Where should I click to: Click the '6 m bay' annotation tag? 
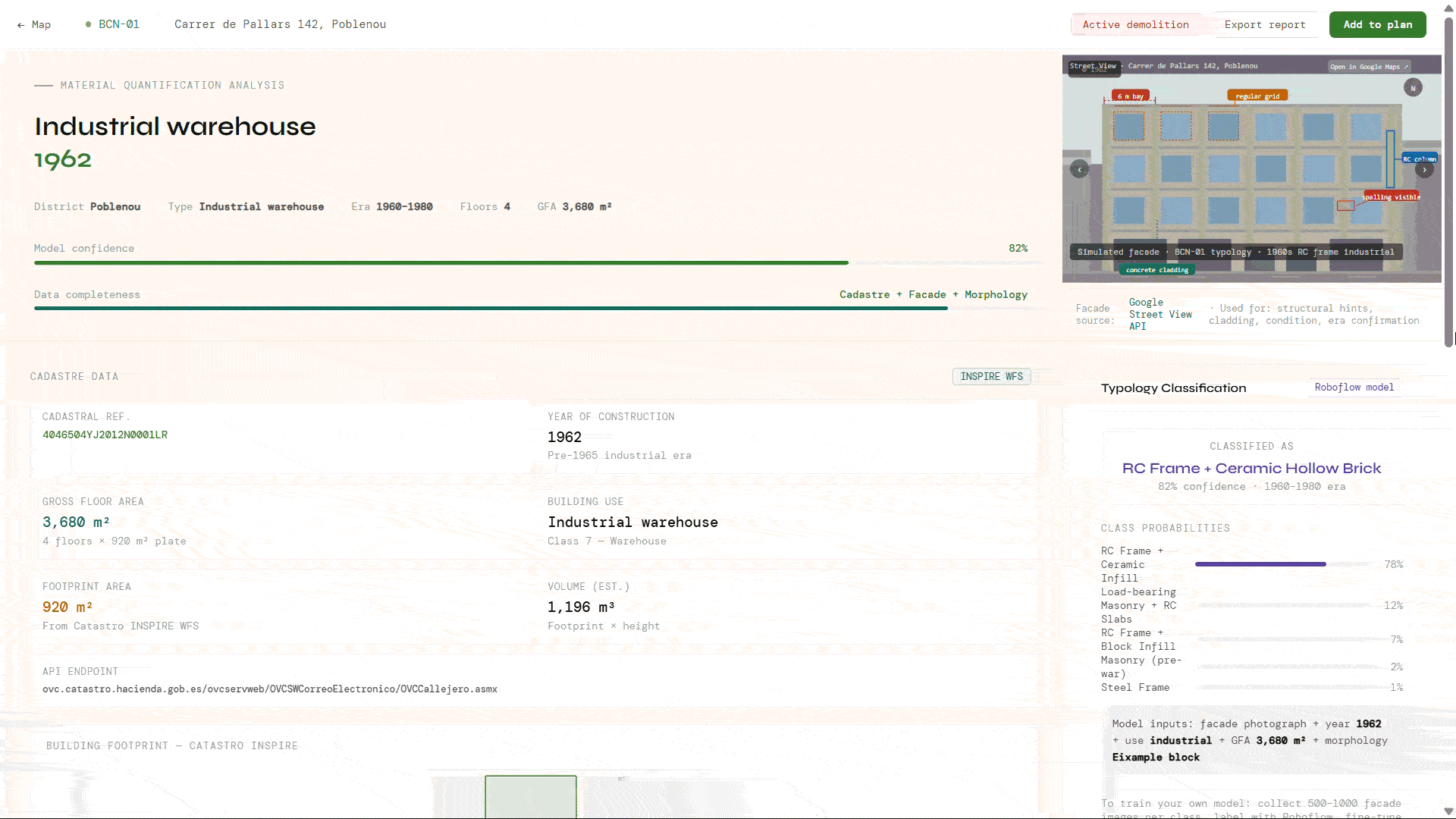tap(1130, 96)
